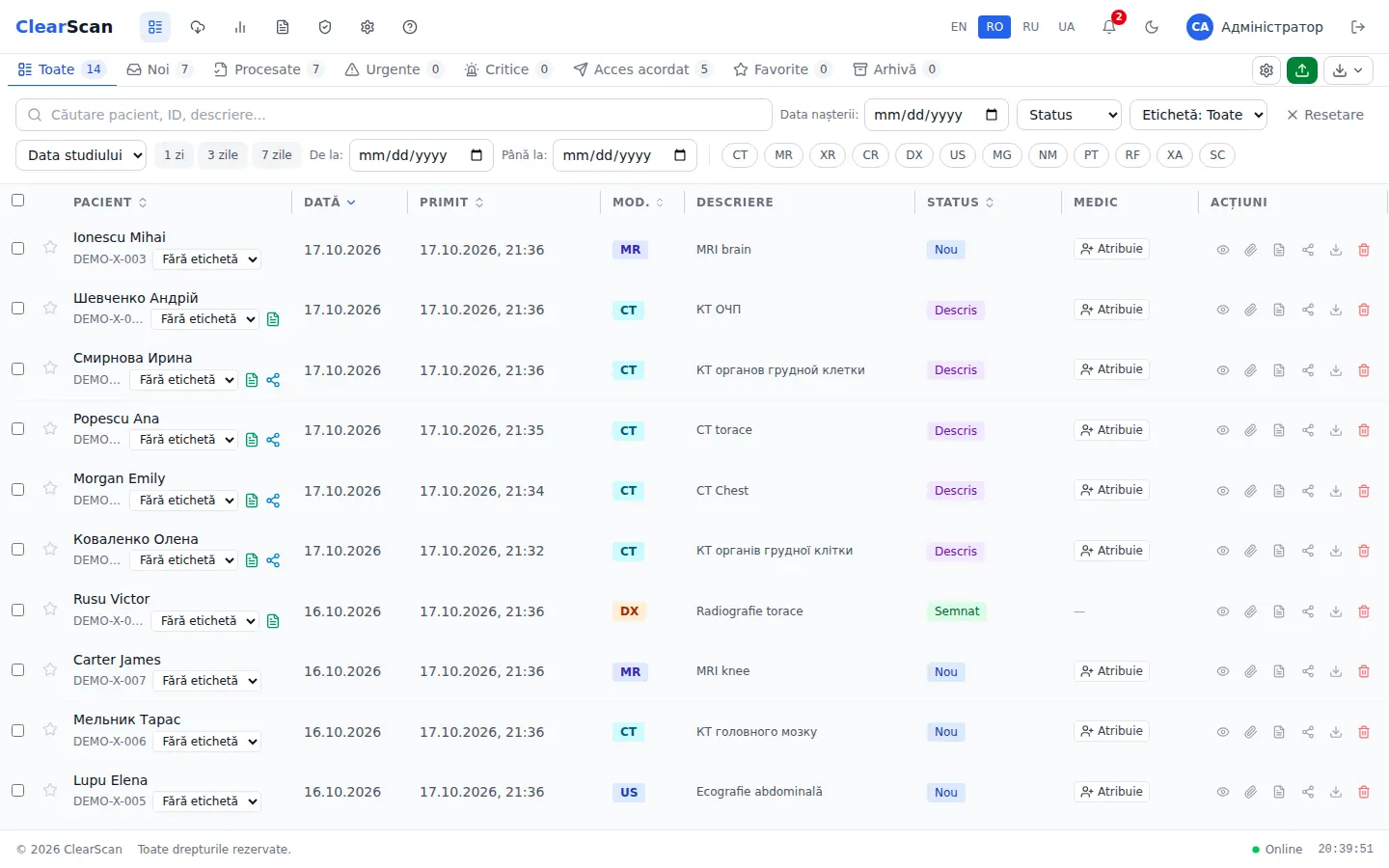Delete the Ionescu Mihai study
Viewport: 1389px width, 868px height.
click(x=1364, y=250)
